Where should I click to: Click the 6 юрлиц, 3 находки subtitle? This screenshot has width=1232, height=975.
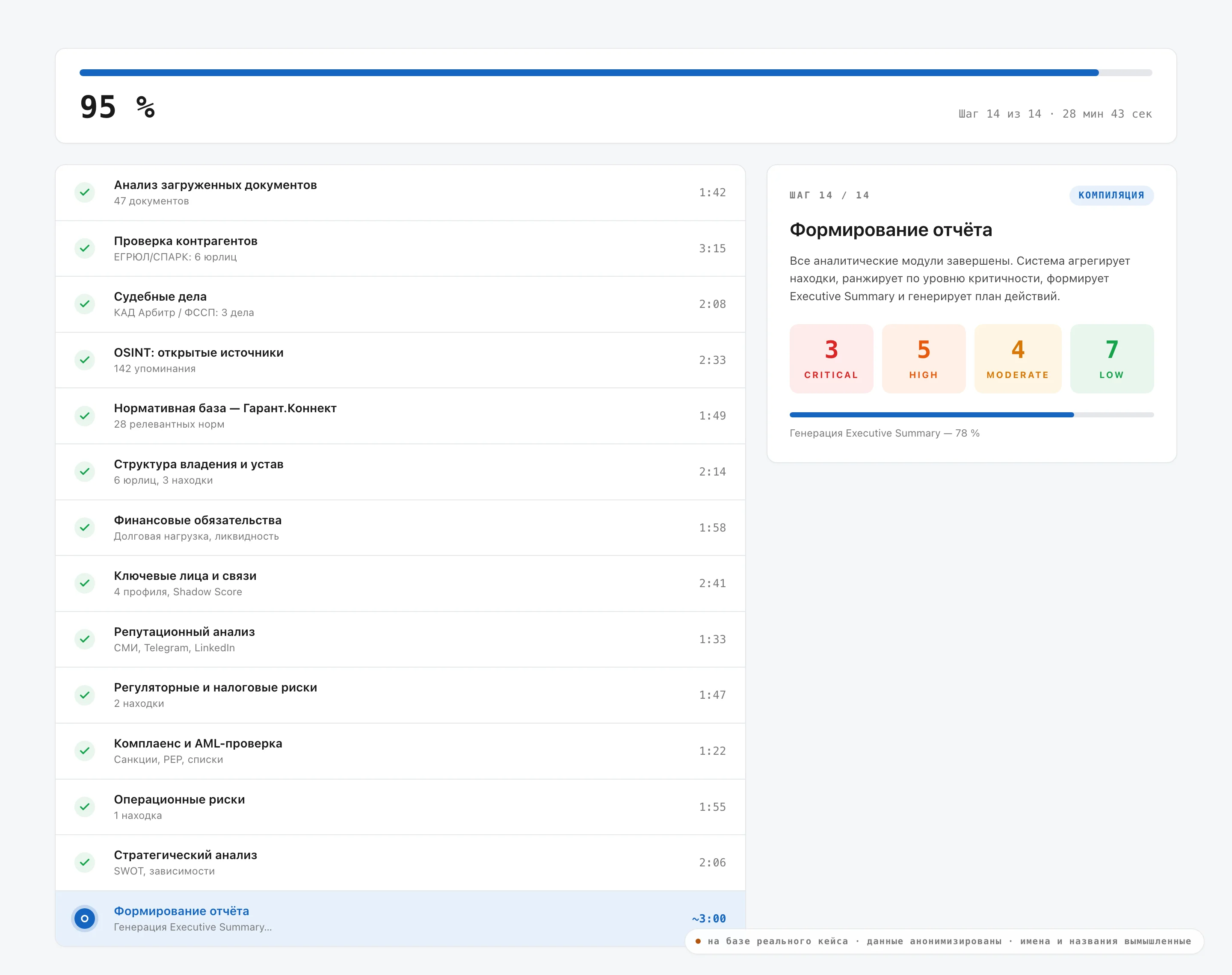tap(163, 480)
